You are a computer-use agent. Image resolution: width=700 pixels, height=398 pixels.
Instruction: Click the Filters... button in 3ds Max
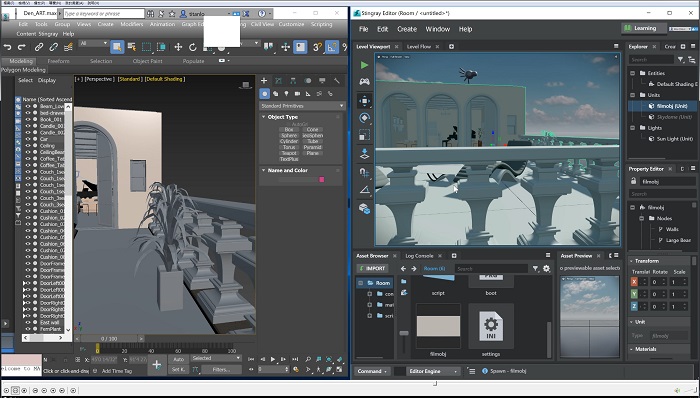tap(221, 369)
